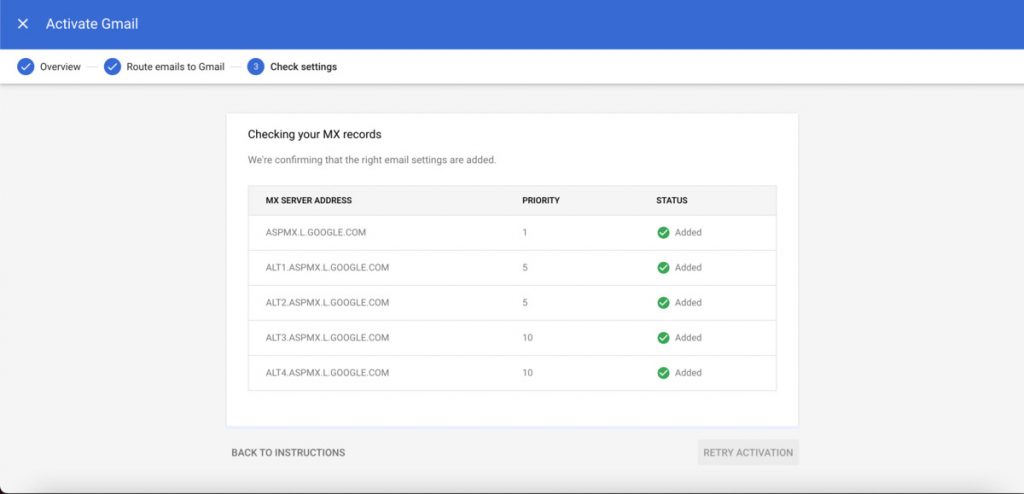This screenshot has height=494, width=1024.
Task: Click Added status text in ALT4 row
Action: [688, 373]
